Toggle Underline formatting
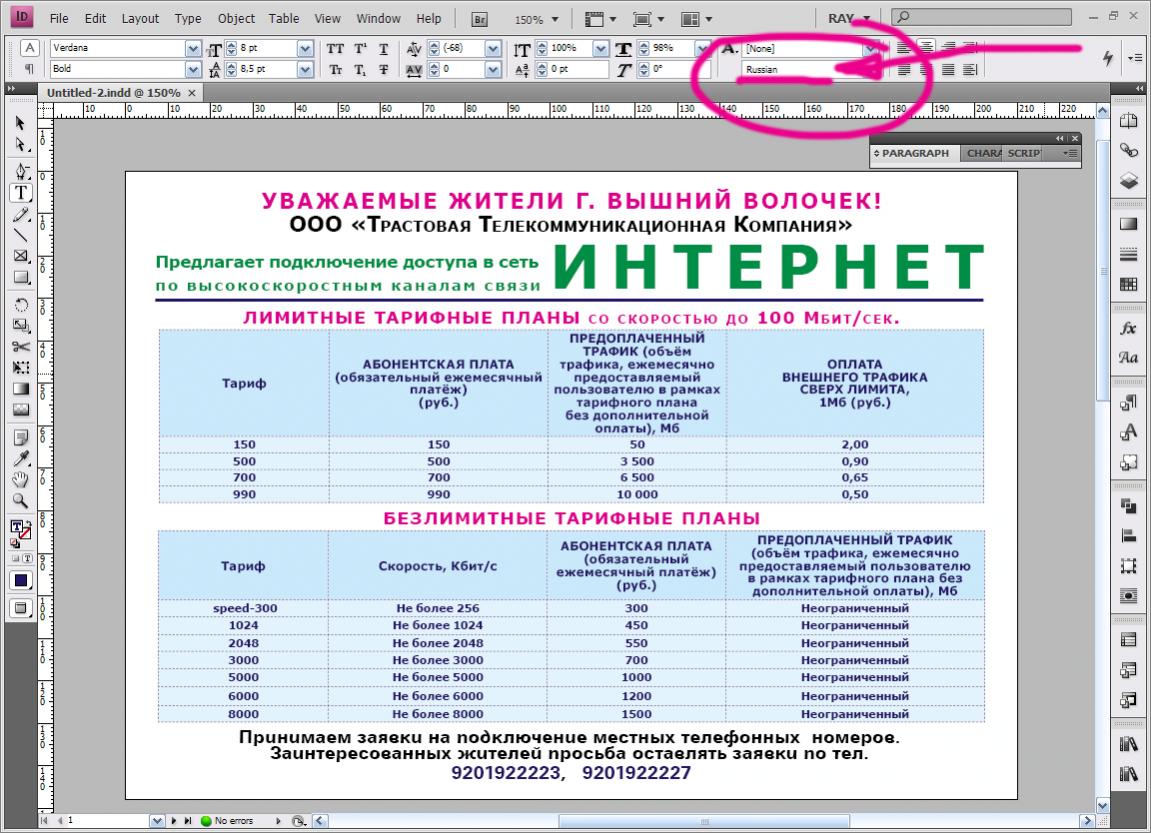 click(384, 49)
